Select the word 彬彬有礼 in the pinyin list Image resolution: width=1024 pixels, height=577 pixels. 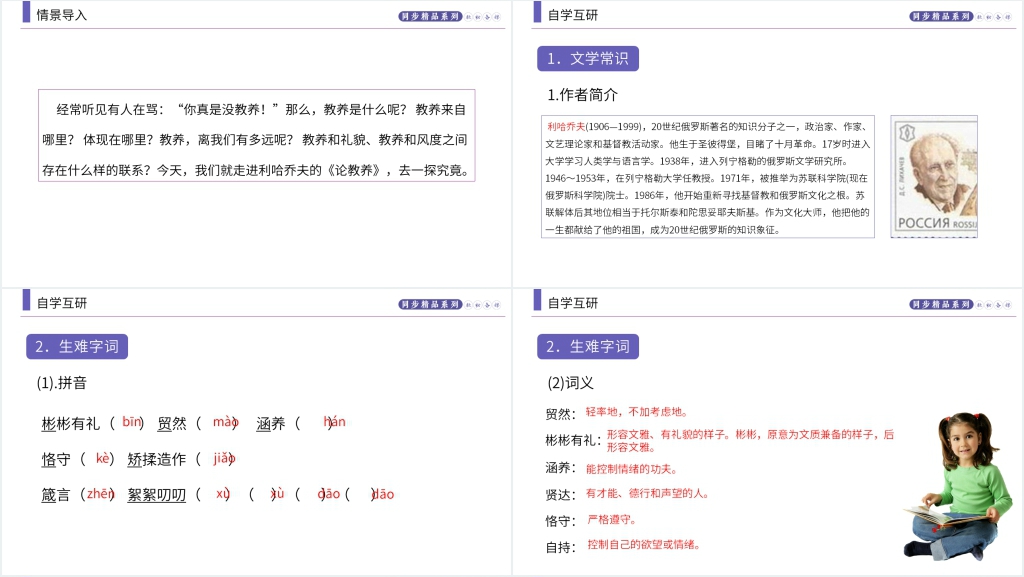(71, 423)
